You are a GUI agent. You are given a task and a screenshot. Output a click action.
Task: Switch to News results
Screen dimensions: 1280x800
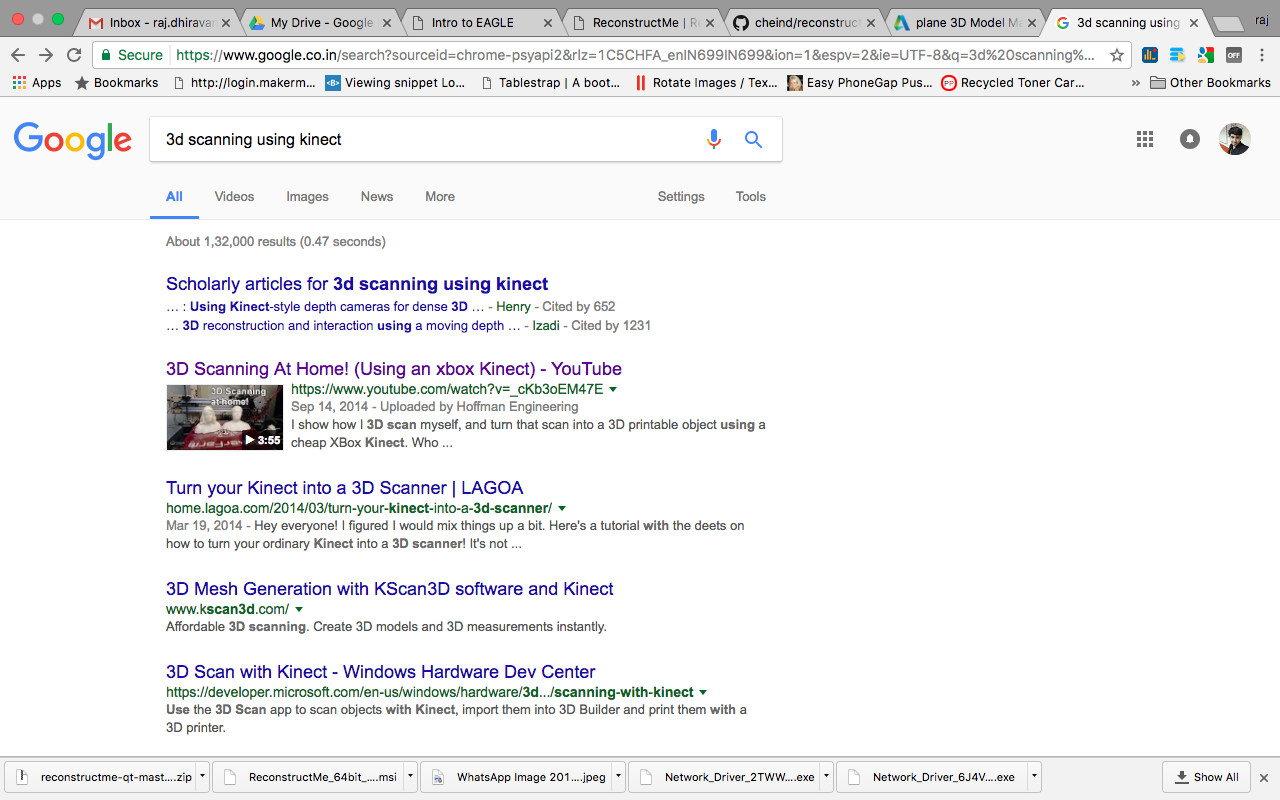[x=377, y=197]
